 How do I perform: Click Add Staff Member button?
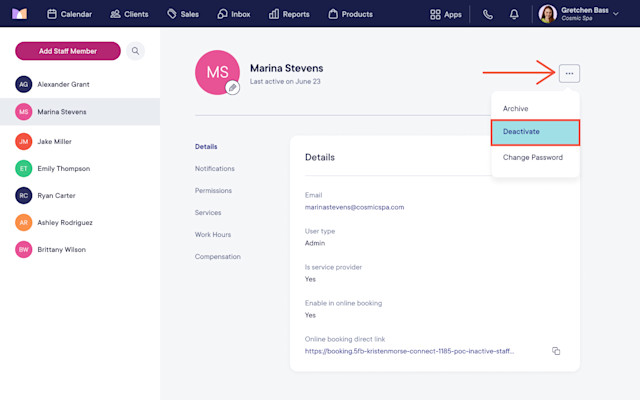click(x=68, y=51)
